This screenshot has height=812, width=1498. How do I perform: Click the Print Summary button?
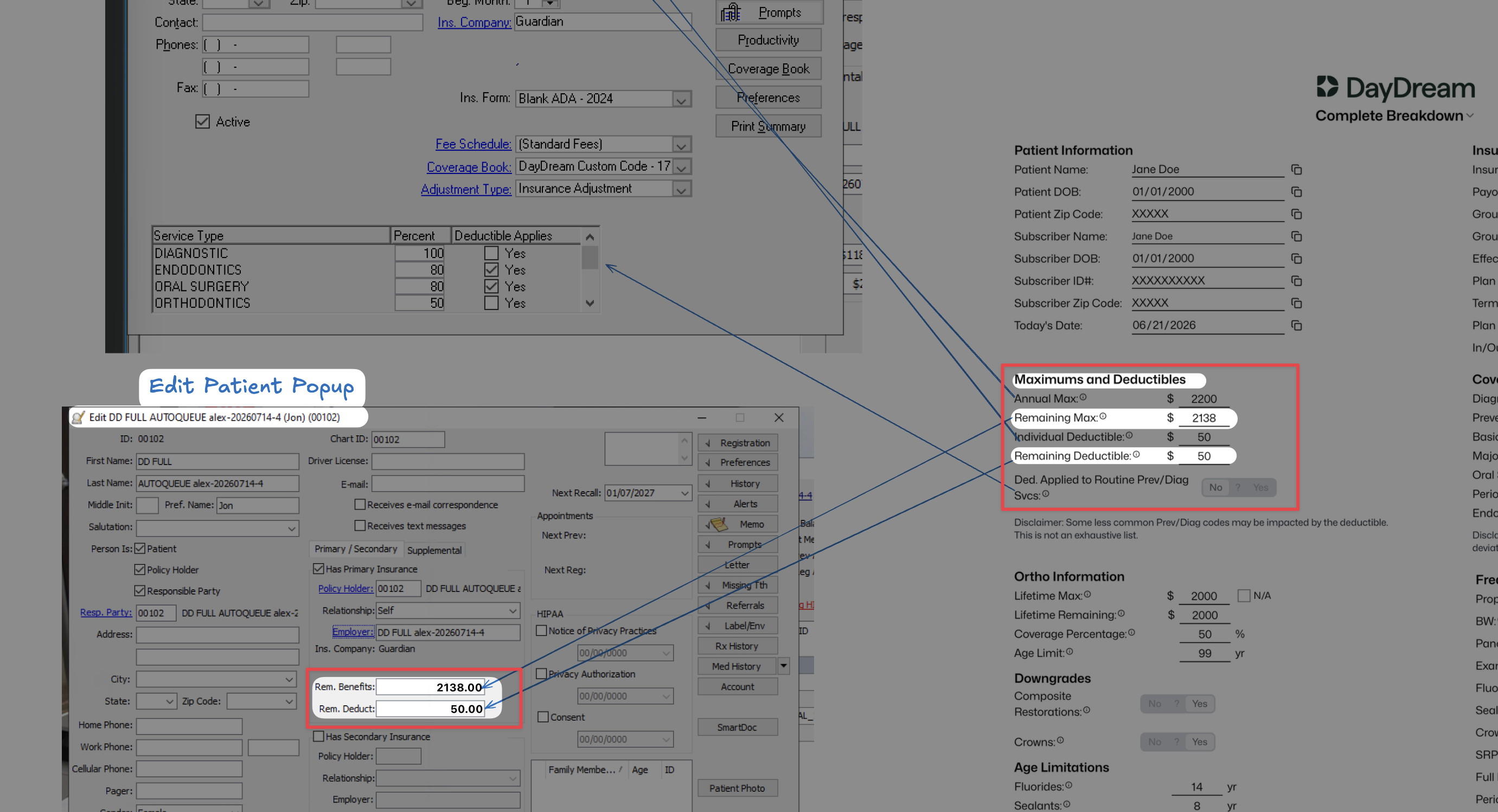click(768, 126)
